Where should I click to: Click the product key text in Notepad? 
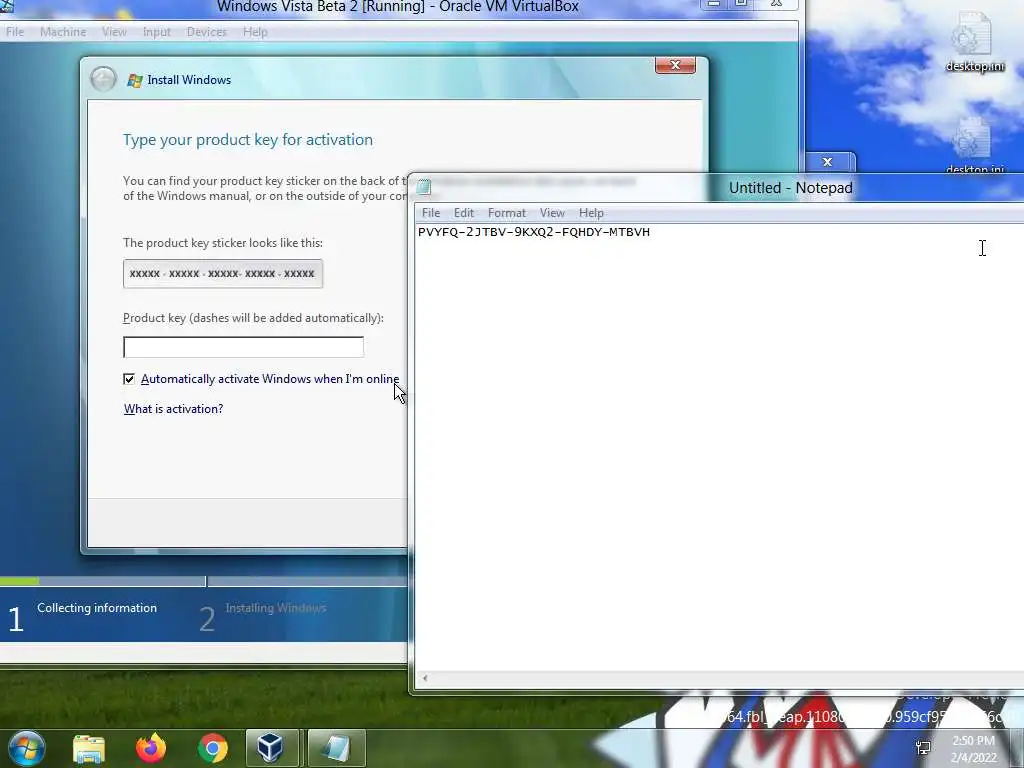click(x=534, y=232)
